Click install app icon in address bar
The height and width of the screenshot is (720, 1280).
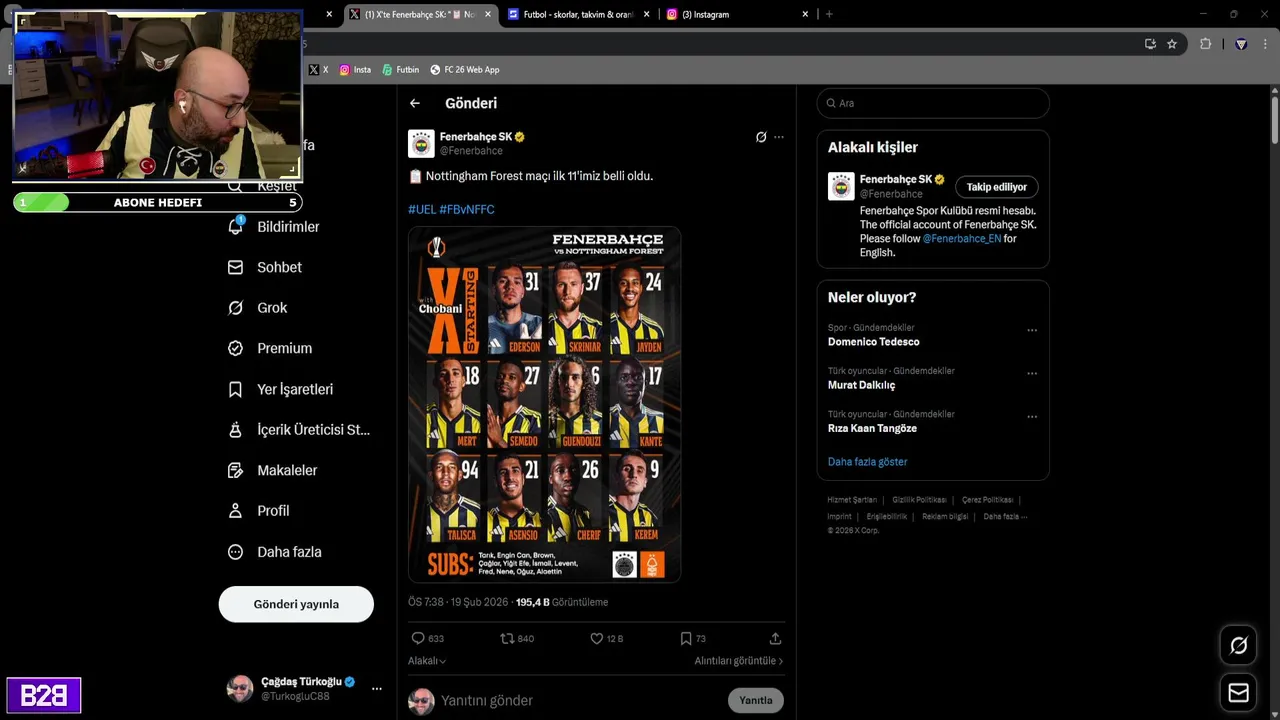click(1150, 44)
